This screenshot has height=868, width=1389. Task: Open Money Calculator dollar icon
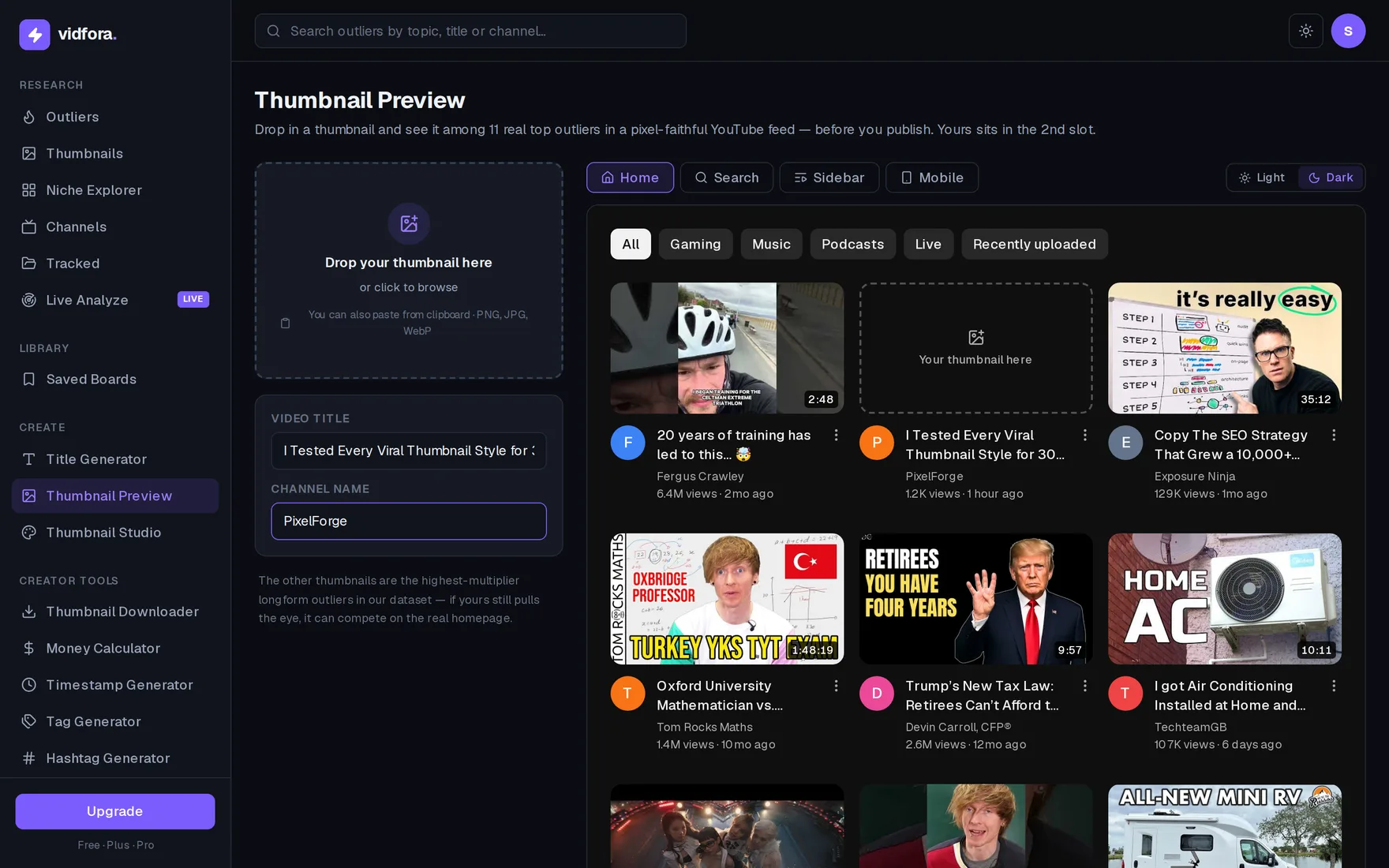tap(29, 649)
